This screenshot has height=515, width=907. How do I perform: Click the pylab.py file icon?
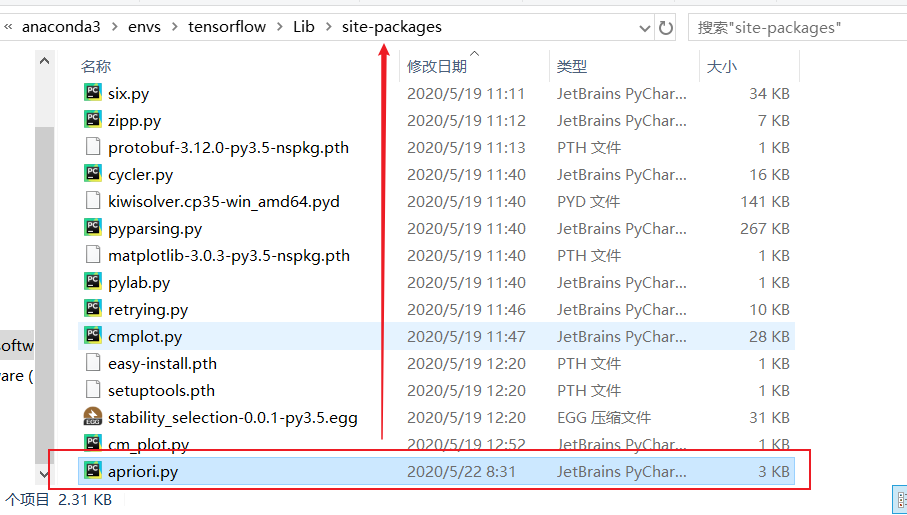[x=93, y=282]
